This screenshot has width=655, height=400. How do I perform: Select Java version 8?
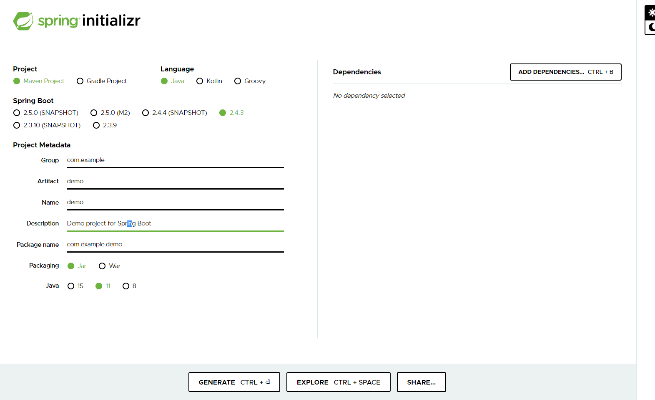[x=126, y=286]
